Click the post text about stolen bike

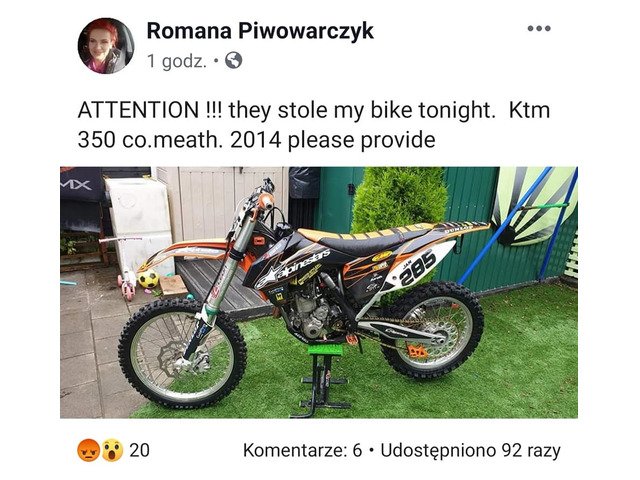313,125
